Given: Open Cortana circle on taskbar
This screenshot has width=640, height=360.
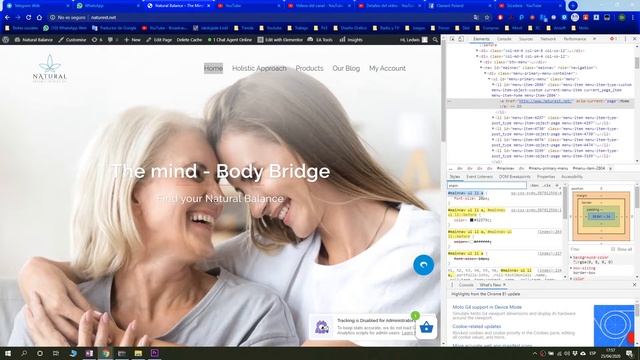Looking at the screenshot, I should (40, 353).
